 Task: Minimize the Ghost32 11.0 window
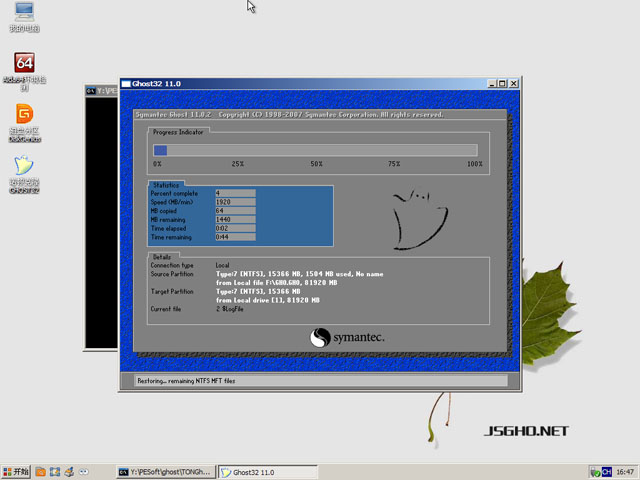(x=490, y=84)
